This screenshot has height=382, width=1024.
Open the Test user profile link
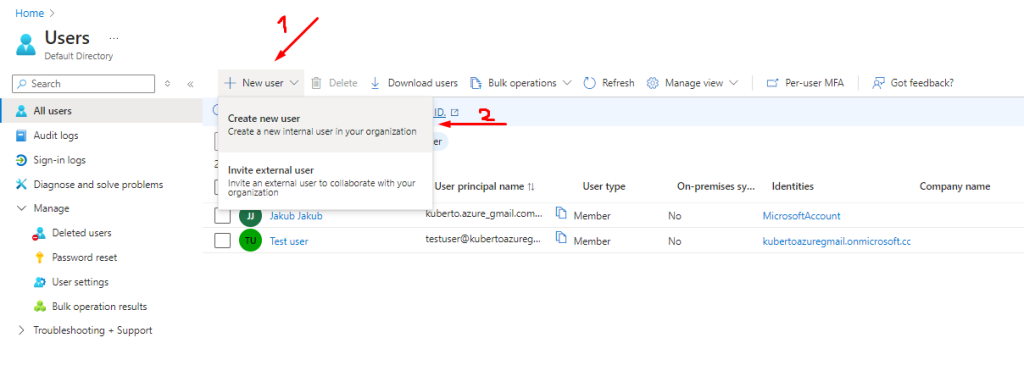(x=289, y=242)
